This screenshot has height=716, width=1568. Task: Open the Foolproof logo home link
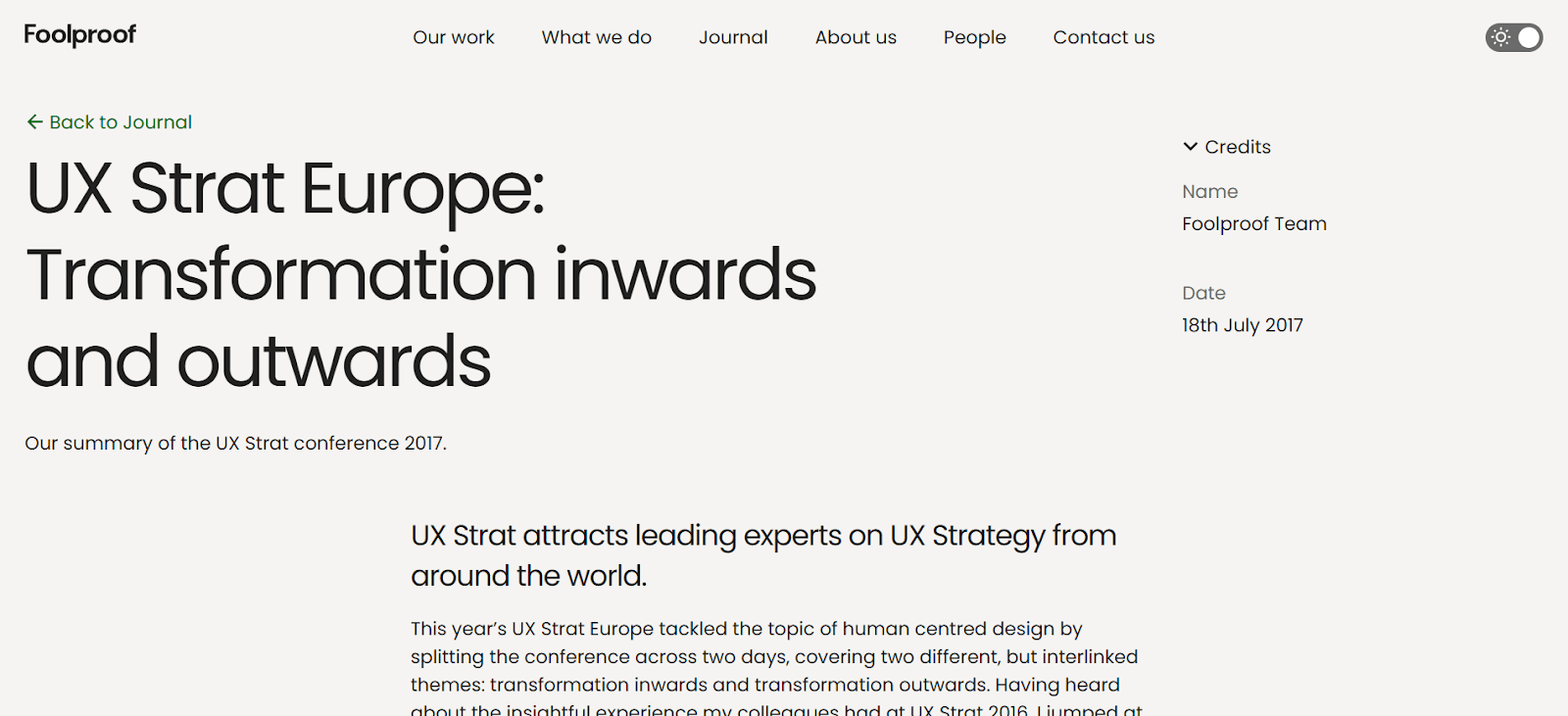80,35
